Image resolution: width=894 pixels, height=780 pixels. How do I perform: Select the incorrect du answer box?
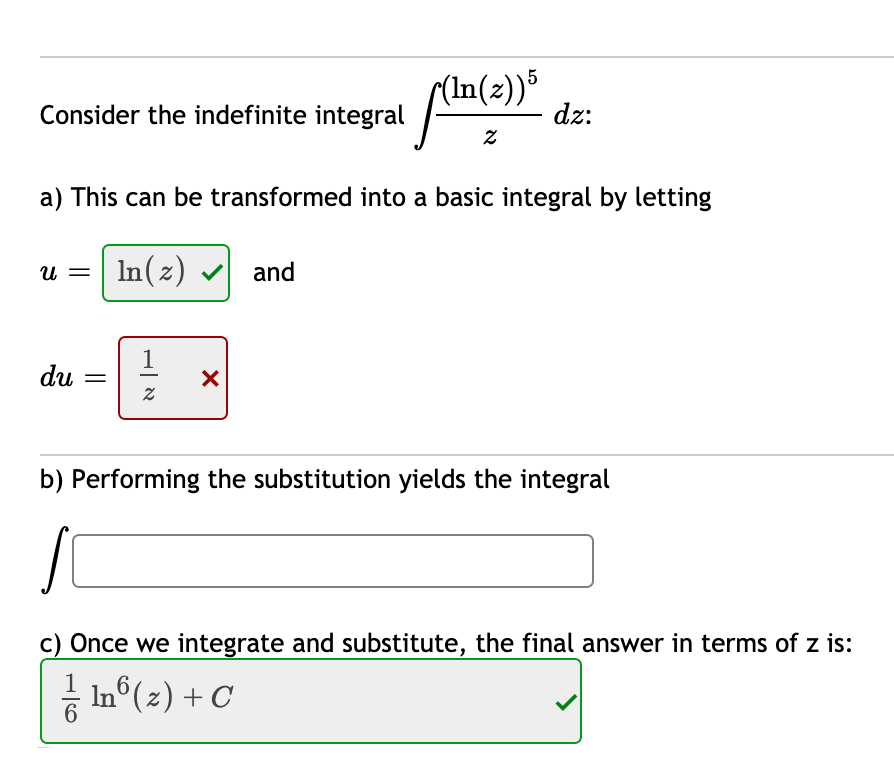pyautogui.click(x=172, y=378)
